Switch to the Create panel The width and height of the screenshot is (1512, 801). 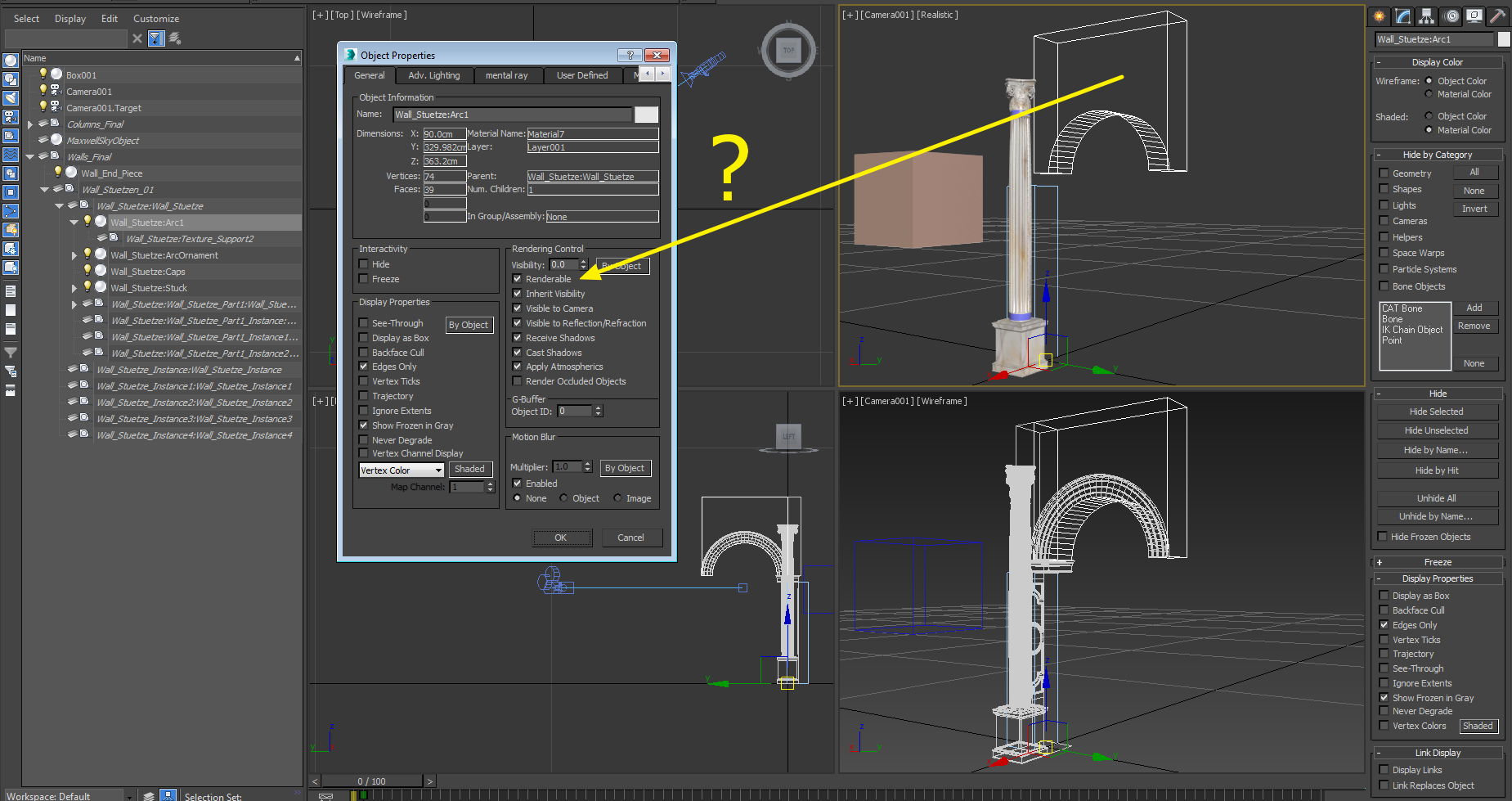(x=1378, y=16)
